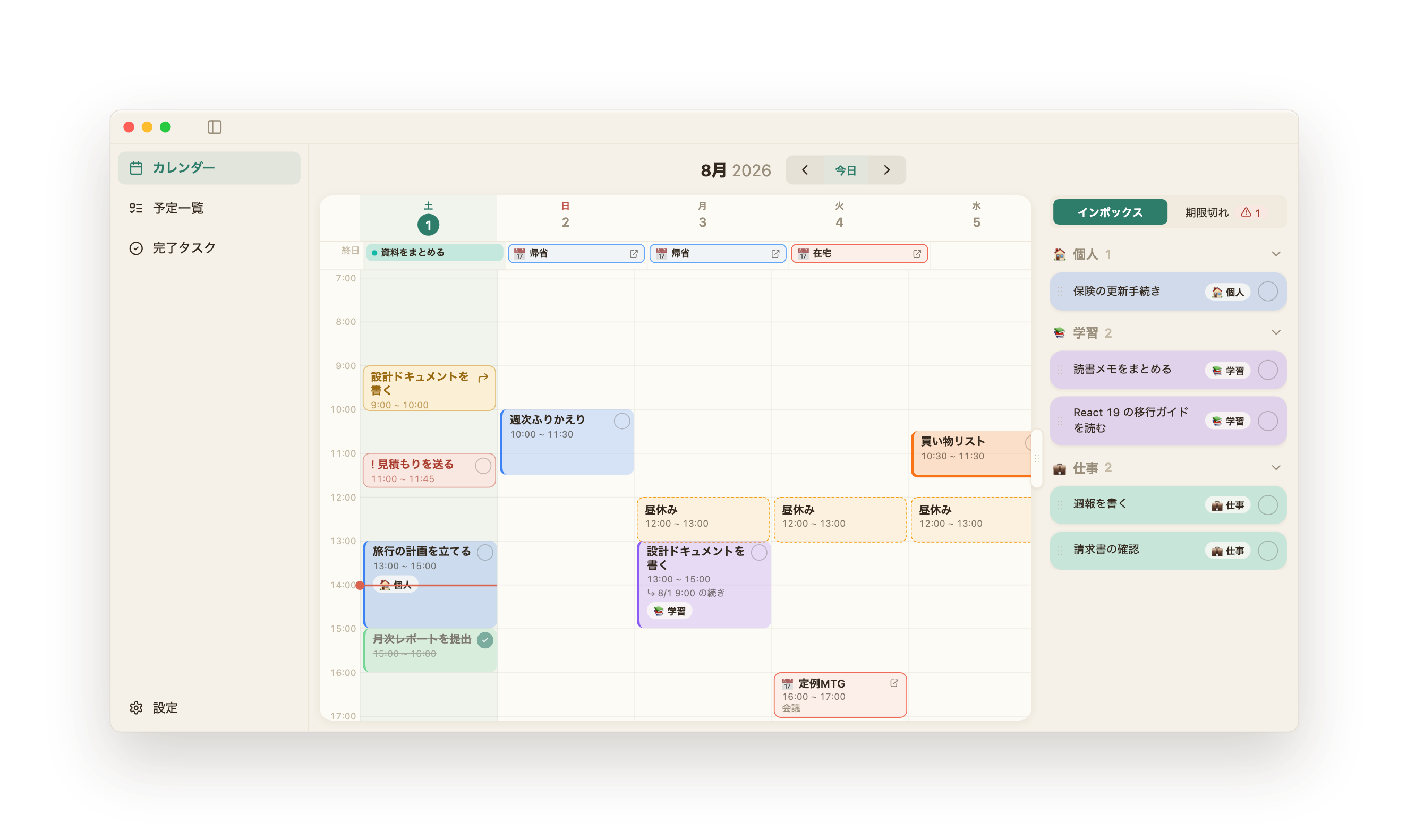Open 設定 at sidebar bottom
The image size is (1407, 840).
point(209,708)
